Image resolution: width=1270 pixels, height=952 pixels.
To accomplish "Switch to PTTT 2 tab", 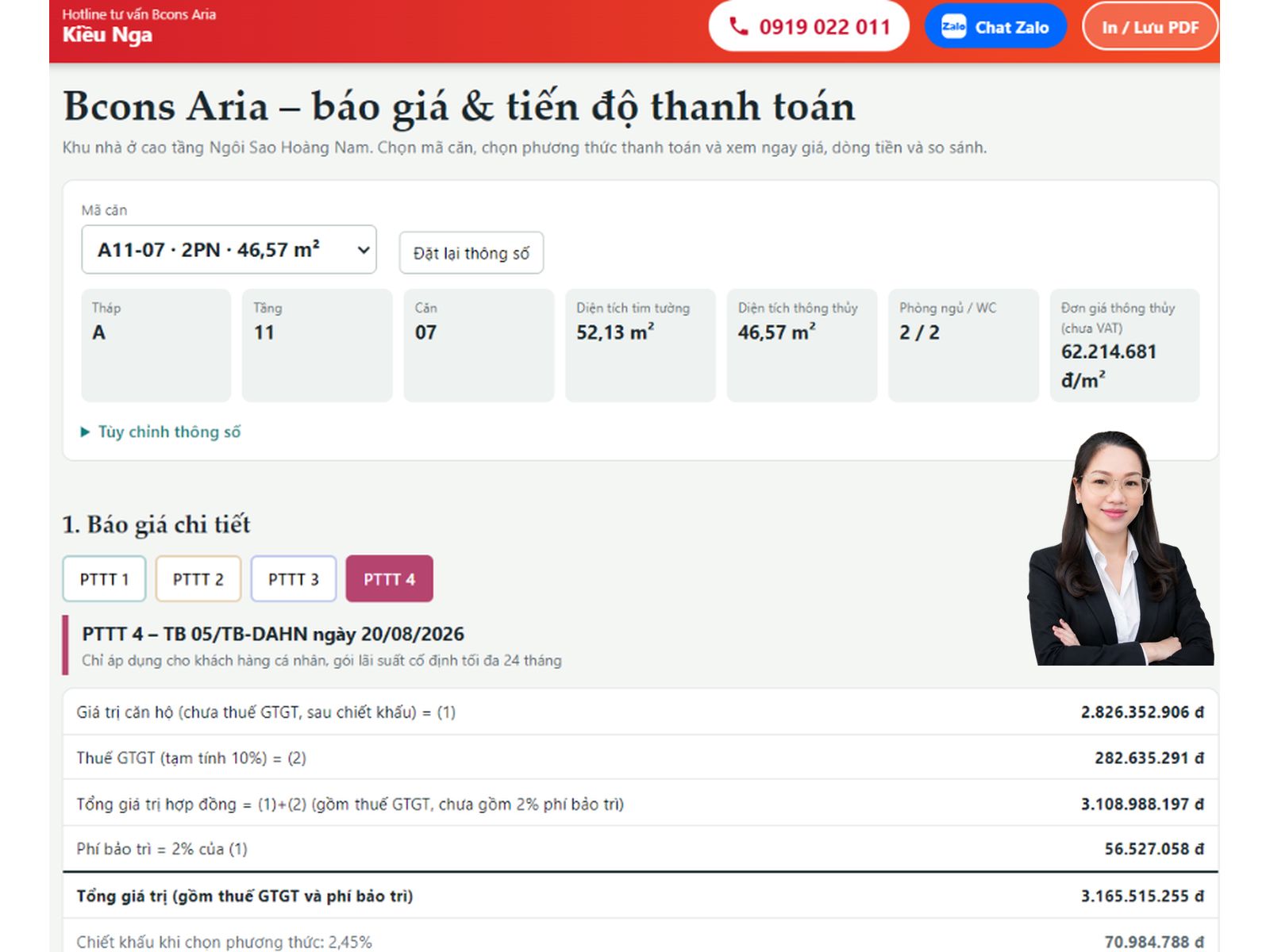I will (x=198, y=579).
